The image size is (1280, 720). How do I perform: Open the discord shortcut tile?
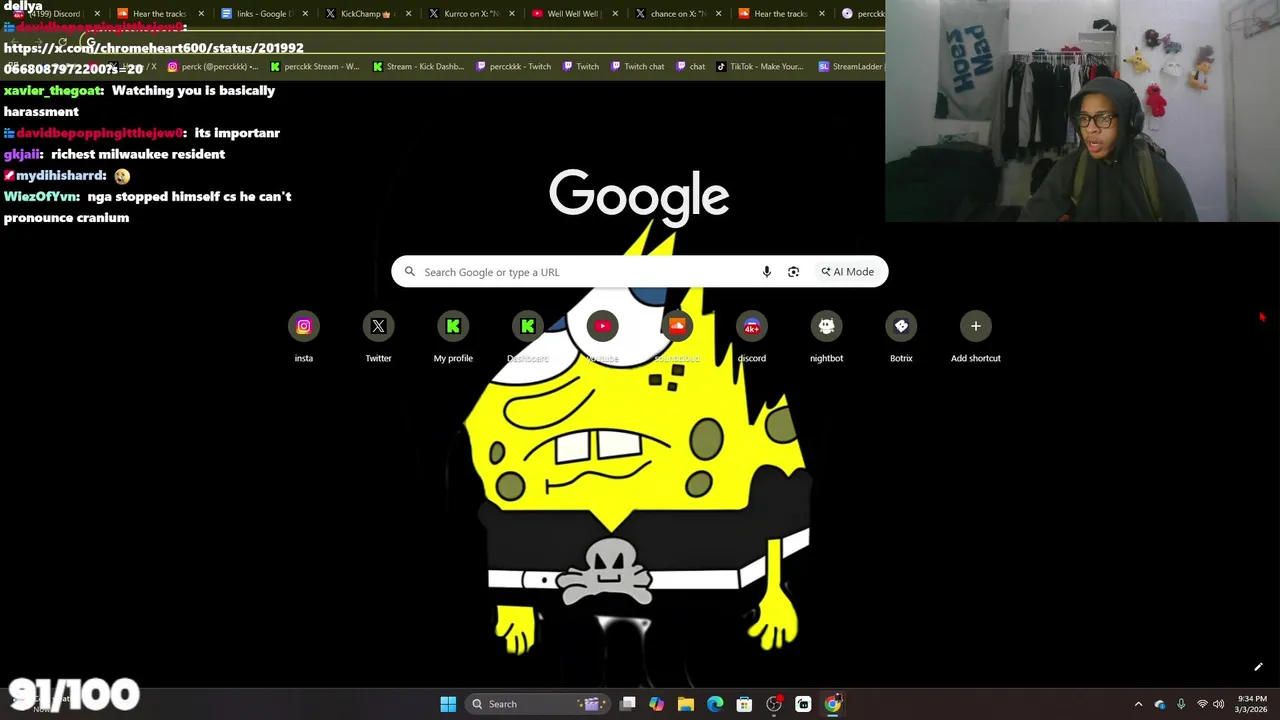pyautogui.click(x=752, y=337)
